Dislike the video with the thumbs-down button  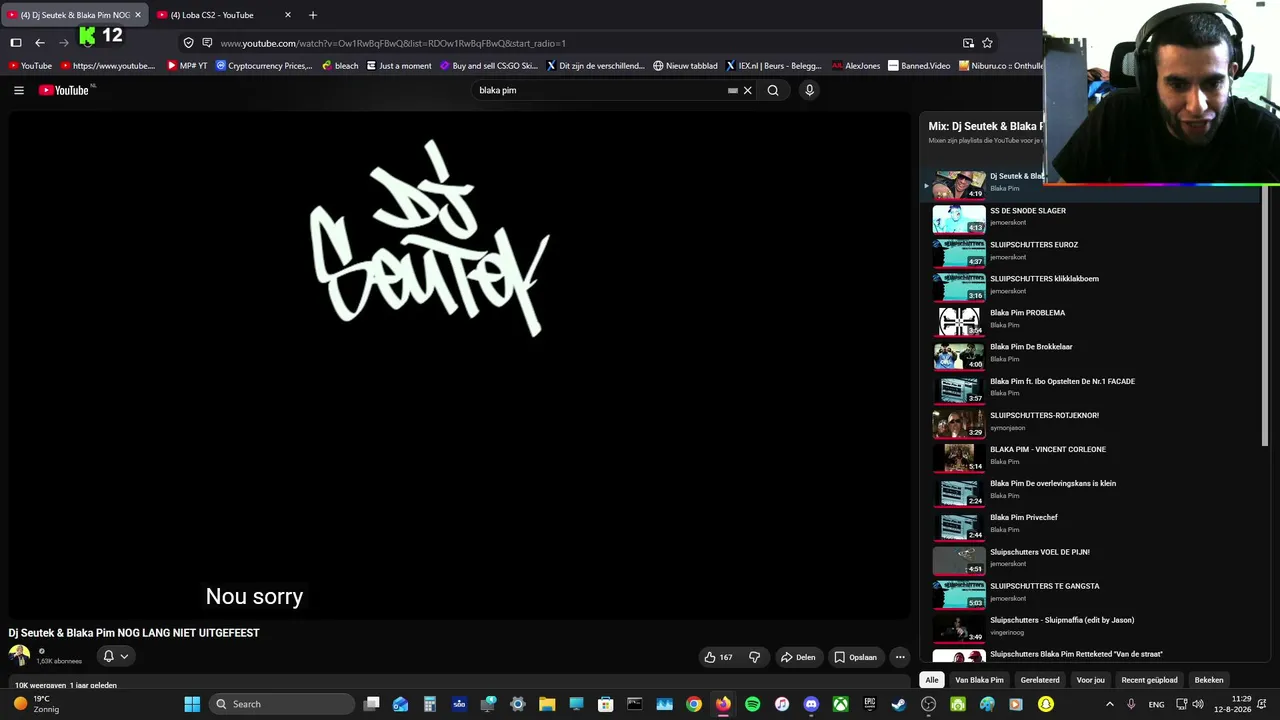coord(755,657)
